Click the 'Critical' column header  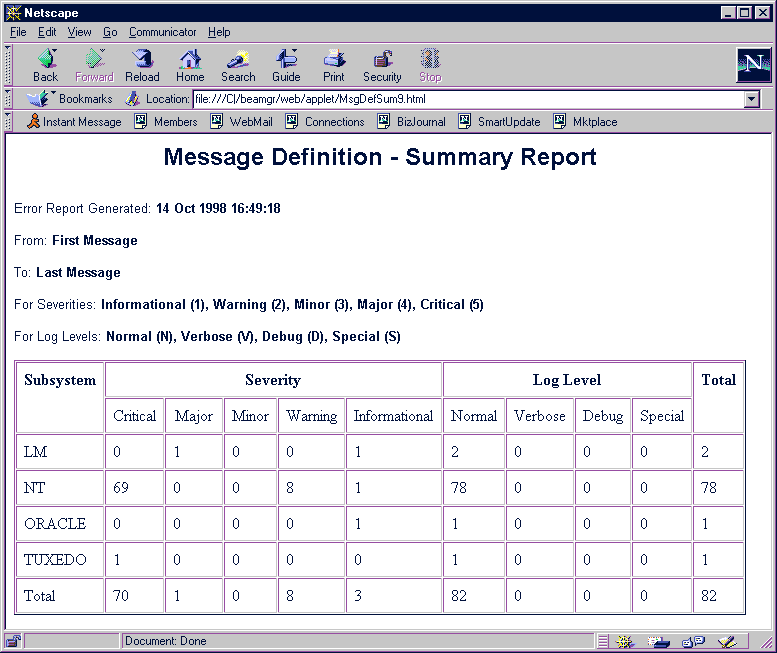pos(134,416)
